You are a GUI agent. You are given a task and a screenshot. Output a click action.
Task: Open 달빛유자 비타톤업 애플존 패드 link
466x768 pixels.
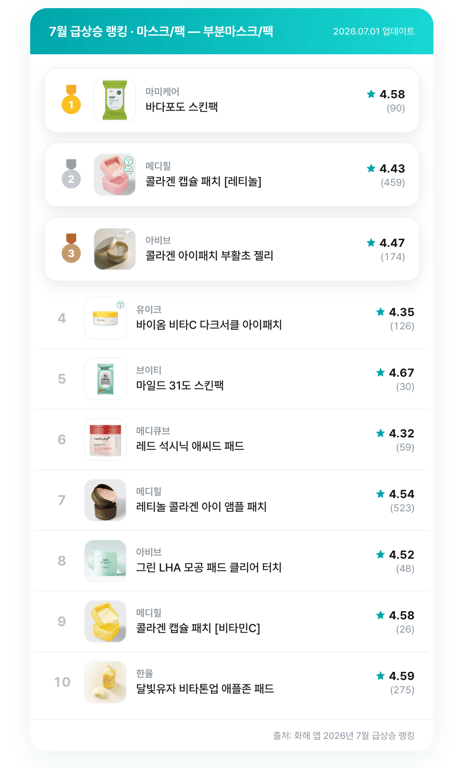pos(205,689)
